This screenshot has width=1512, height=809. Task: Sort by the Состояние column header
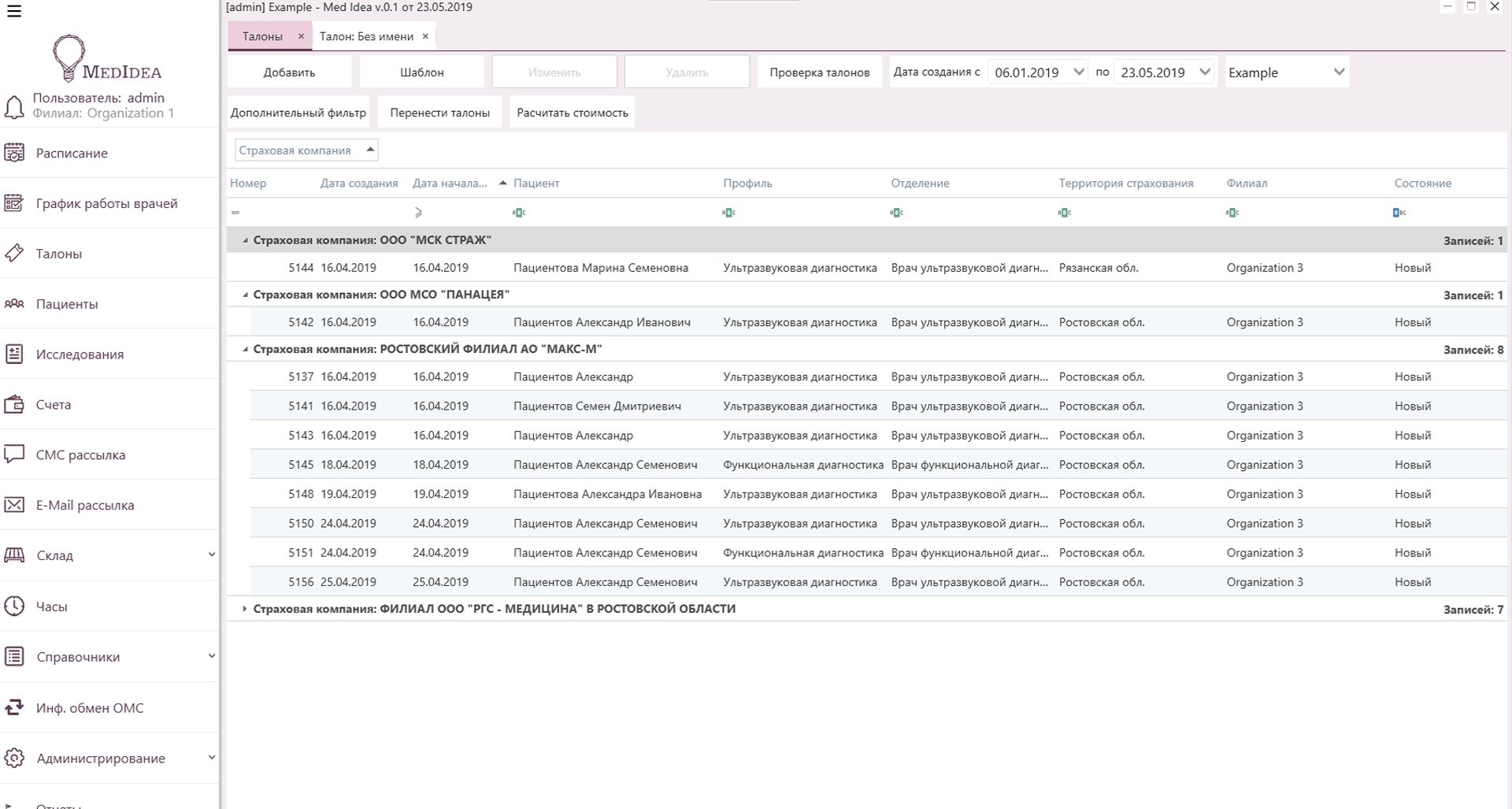coord(1422,184)
